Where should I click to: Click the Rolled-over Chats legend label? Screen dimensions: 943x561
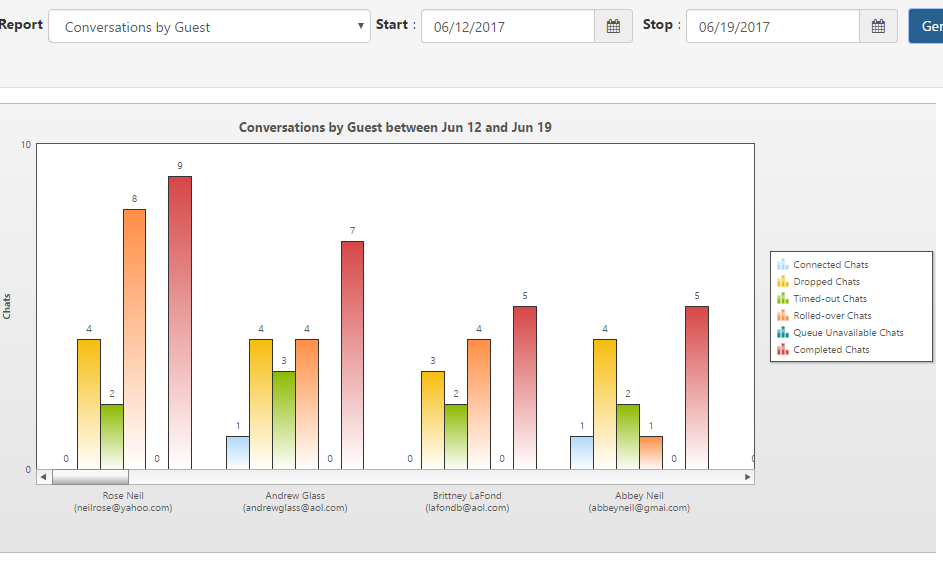[x=832, y=316]
